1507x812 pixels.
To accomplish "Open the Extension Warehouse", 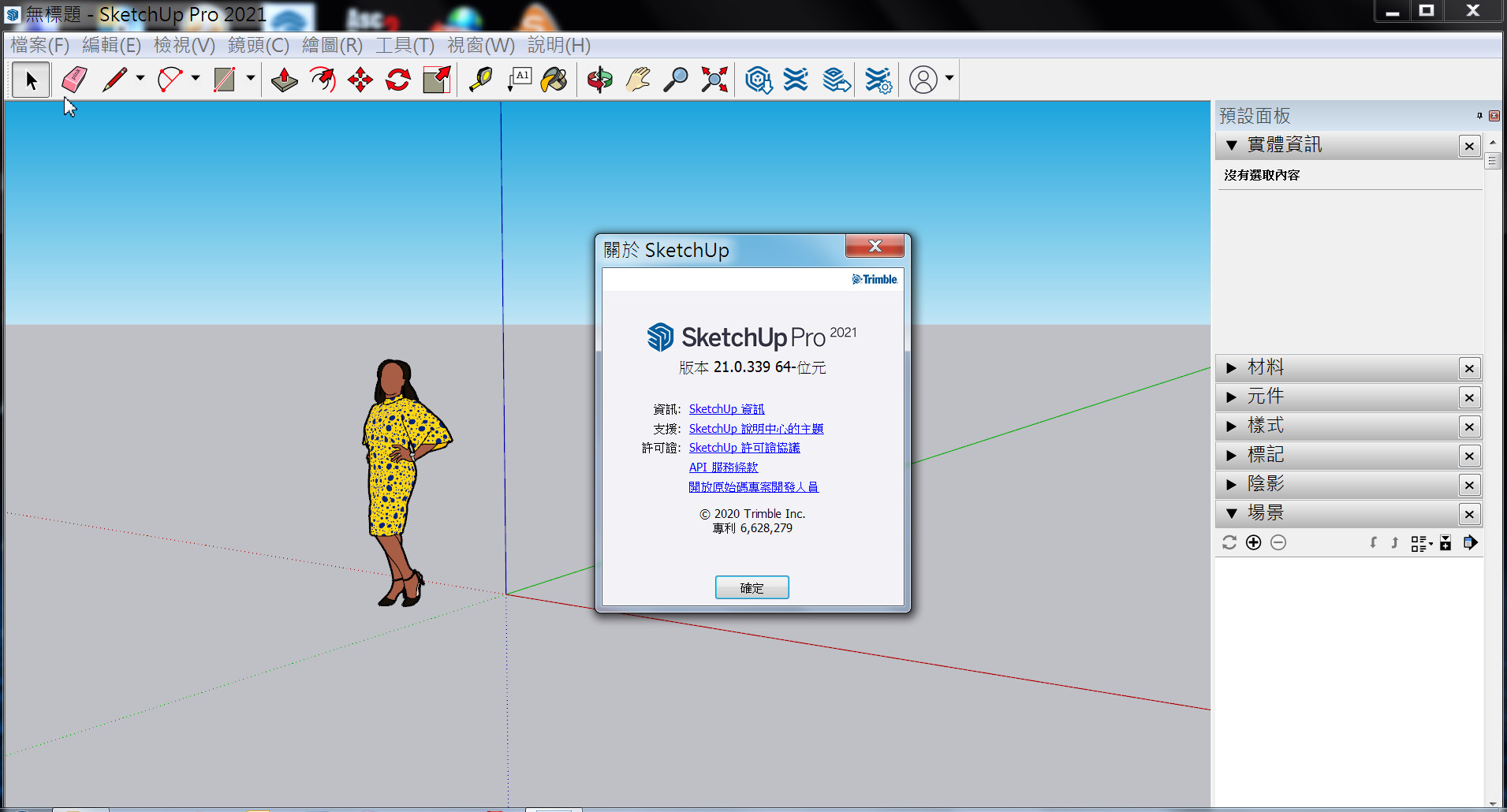I will 796,80.
